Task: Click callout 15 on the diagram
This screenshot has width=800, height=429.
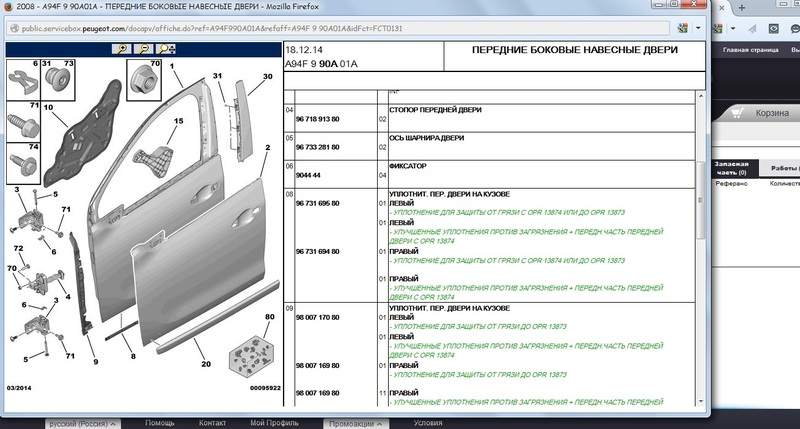Action: pos(179,121)
